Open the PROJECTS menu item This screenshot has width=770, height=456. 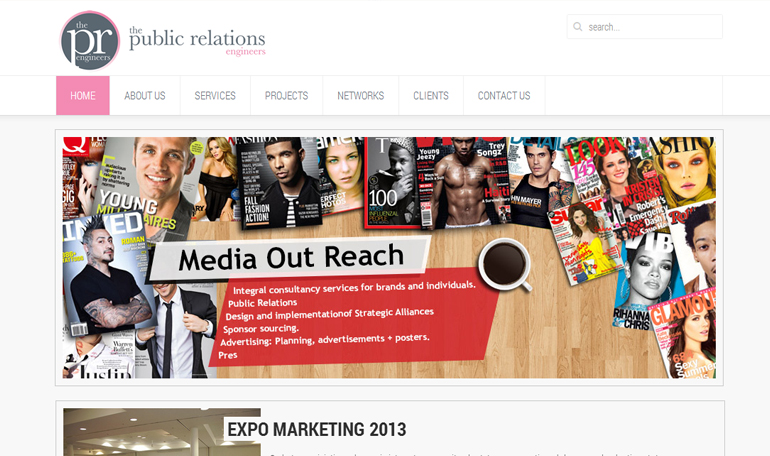pyautogui.click(x=286, y=95)
